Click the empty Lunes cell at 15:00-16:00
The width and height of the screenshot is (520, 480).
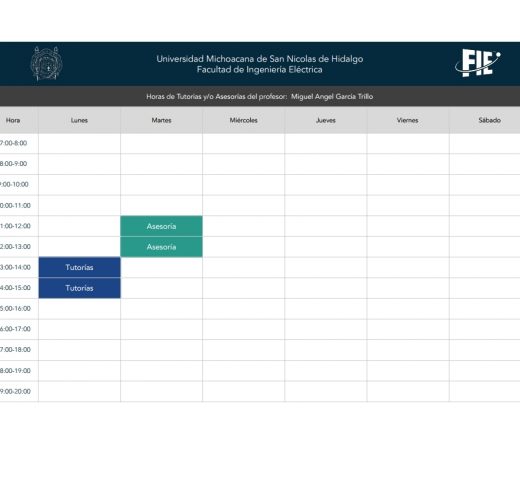point(79,309)
